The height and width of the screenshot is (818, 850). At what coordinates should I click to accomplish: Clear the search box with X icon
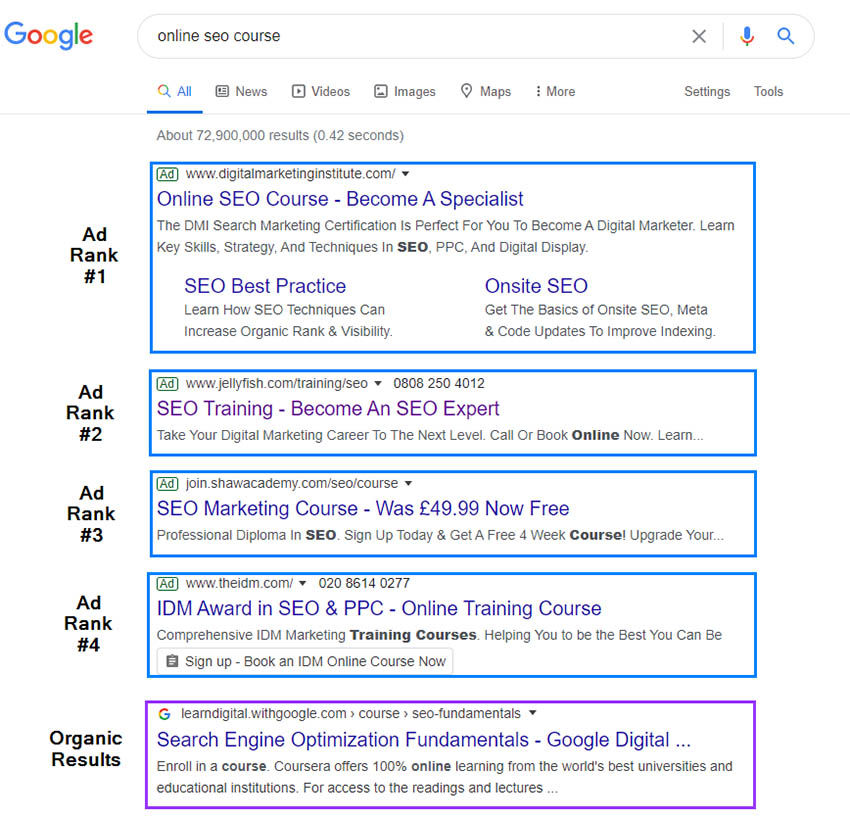click(699, 36)
